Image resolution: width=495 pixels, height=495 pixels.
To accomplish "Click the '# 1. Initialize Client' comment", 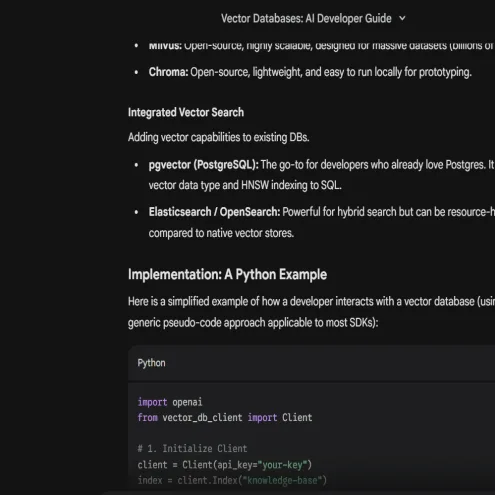I will click(x=192, y=449).
